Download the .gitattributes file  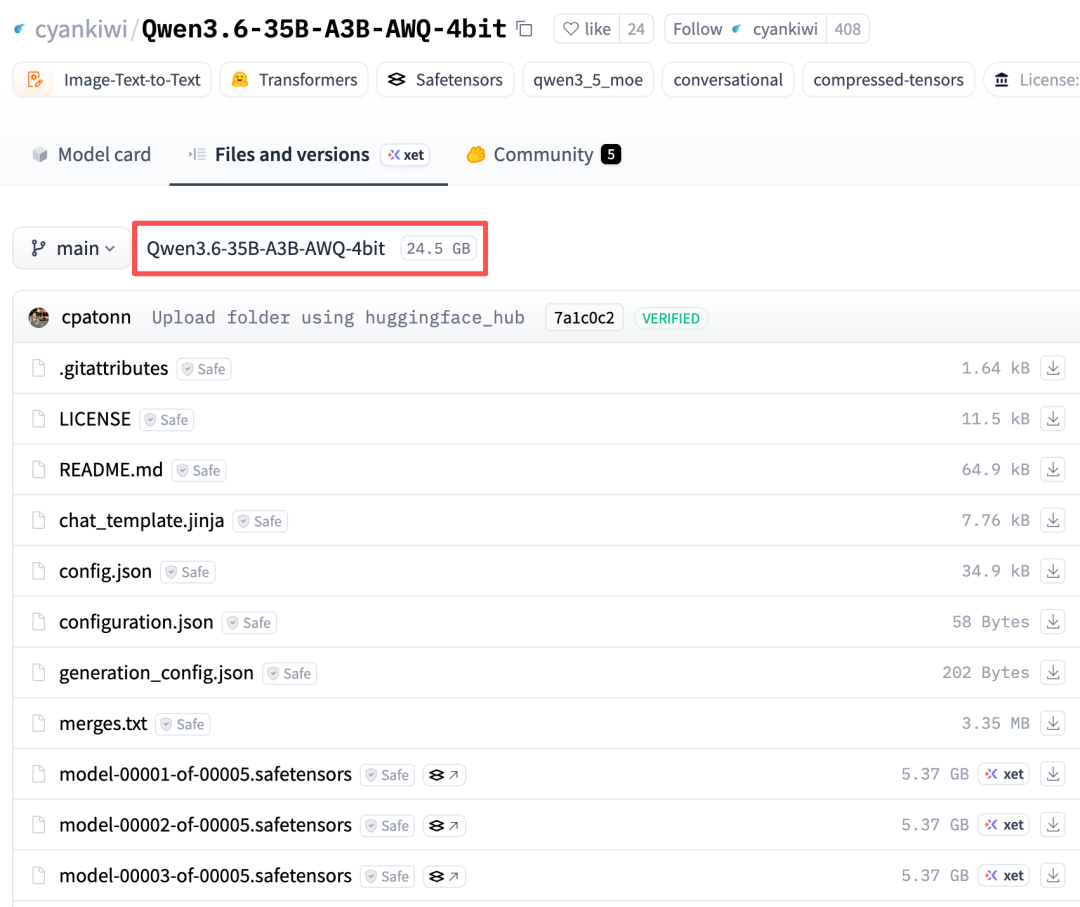point(1053,368)
